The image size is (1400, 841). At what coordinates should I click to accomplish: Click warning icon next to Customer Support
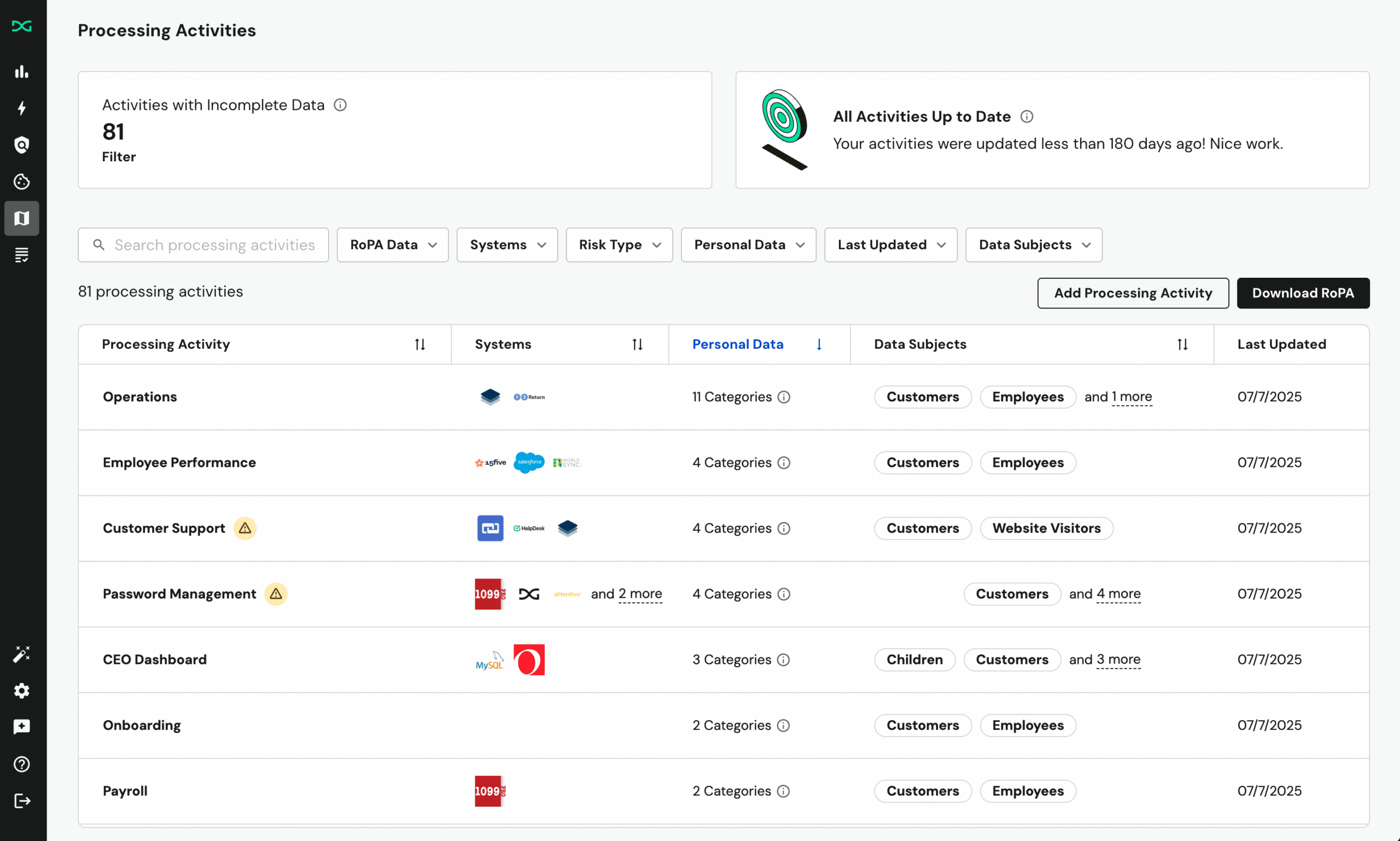point(245,528)
